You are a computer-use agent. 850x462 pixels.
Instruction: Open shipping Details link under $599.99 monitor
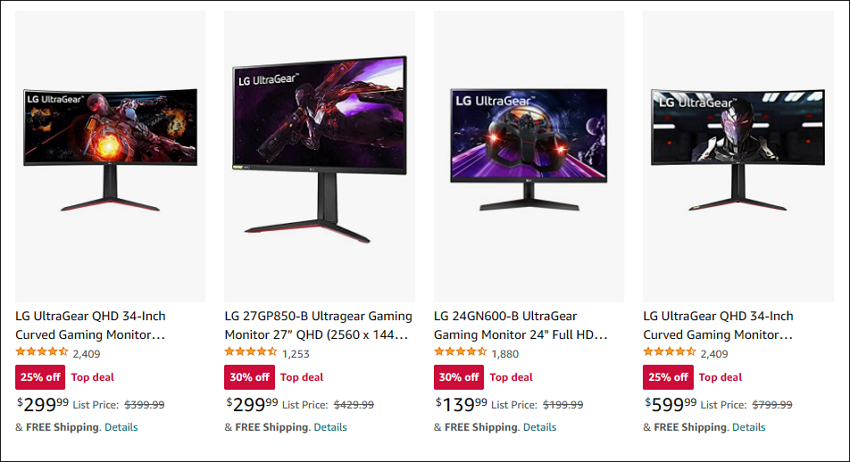[749, 427]
